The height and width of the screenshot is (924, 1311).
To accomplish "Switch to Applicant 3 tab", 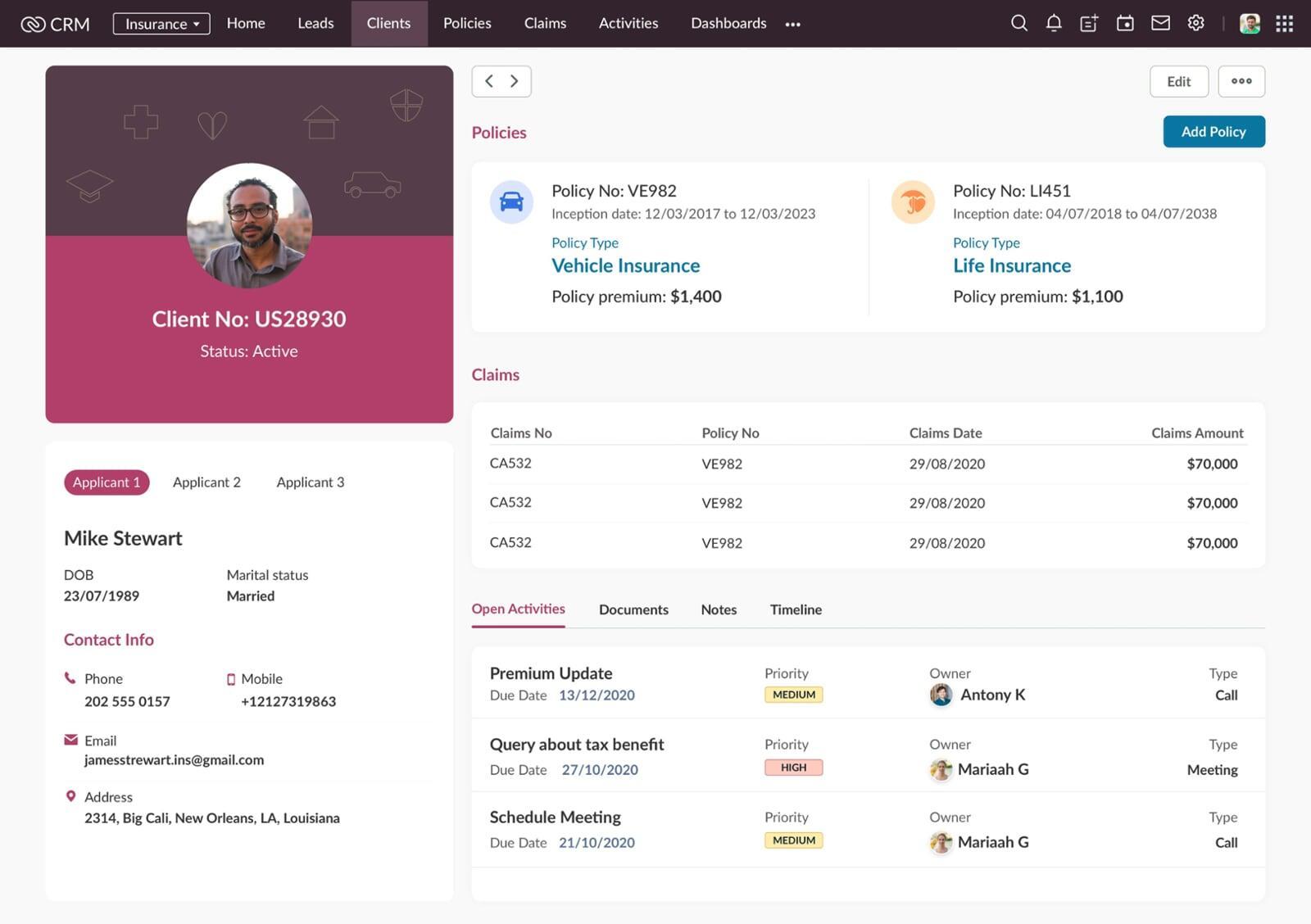I will coord(311,482).
